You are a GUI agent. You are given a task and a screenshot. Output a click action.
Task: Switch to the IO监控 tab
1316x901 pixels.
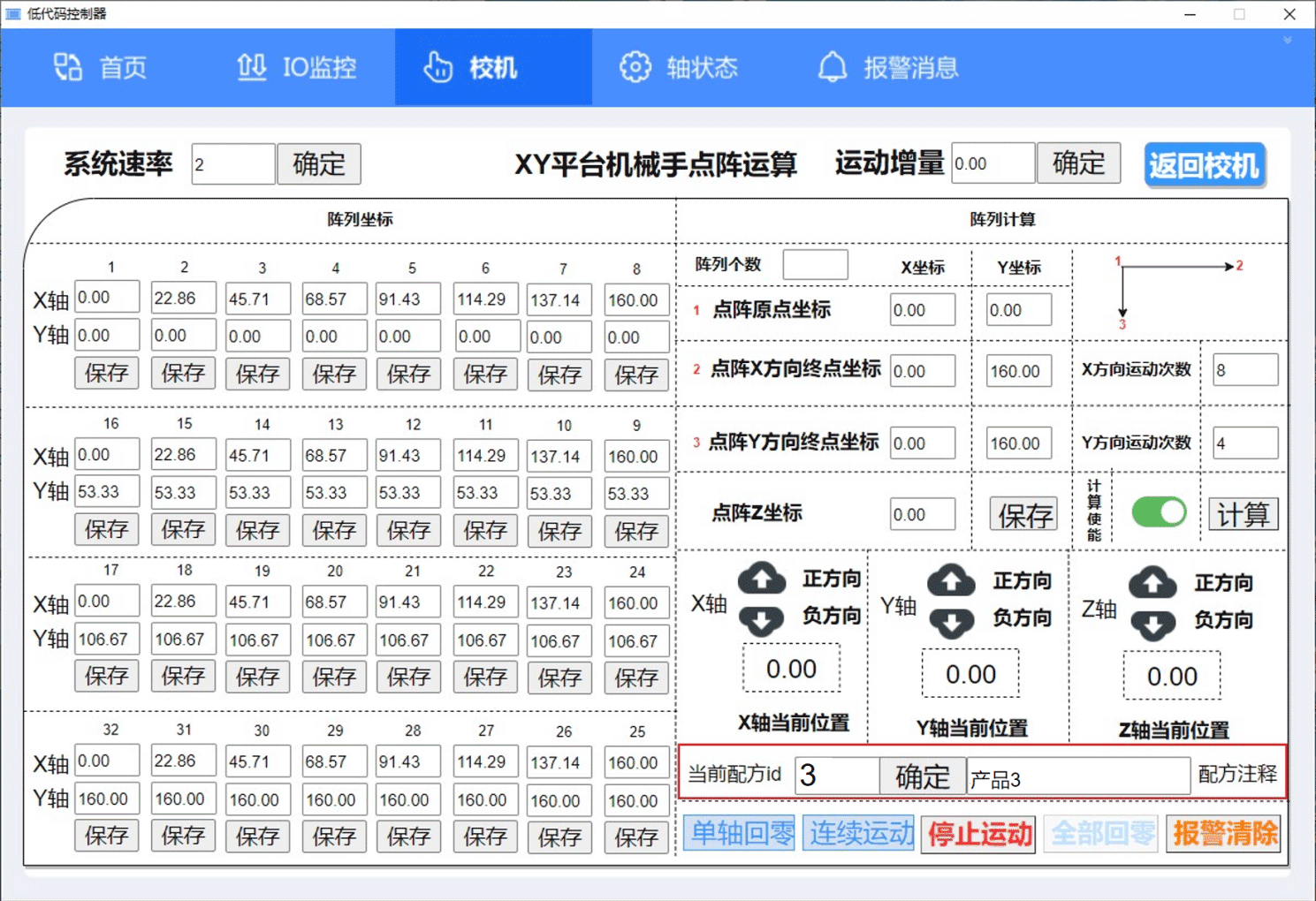click(x=297, y=67)
